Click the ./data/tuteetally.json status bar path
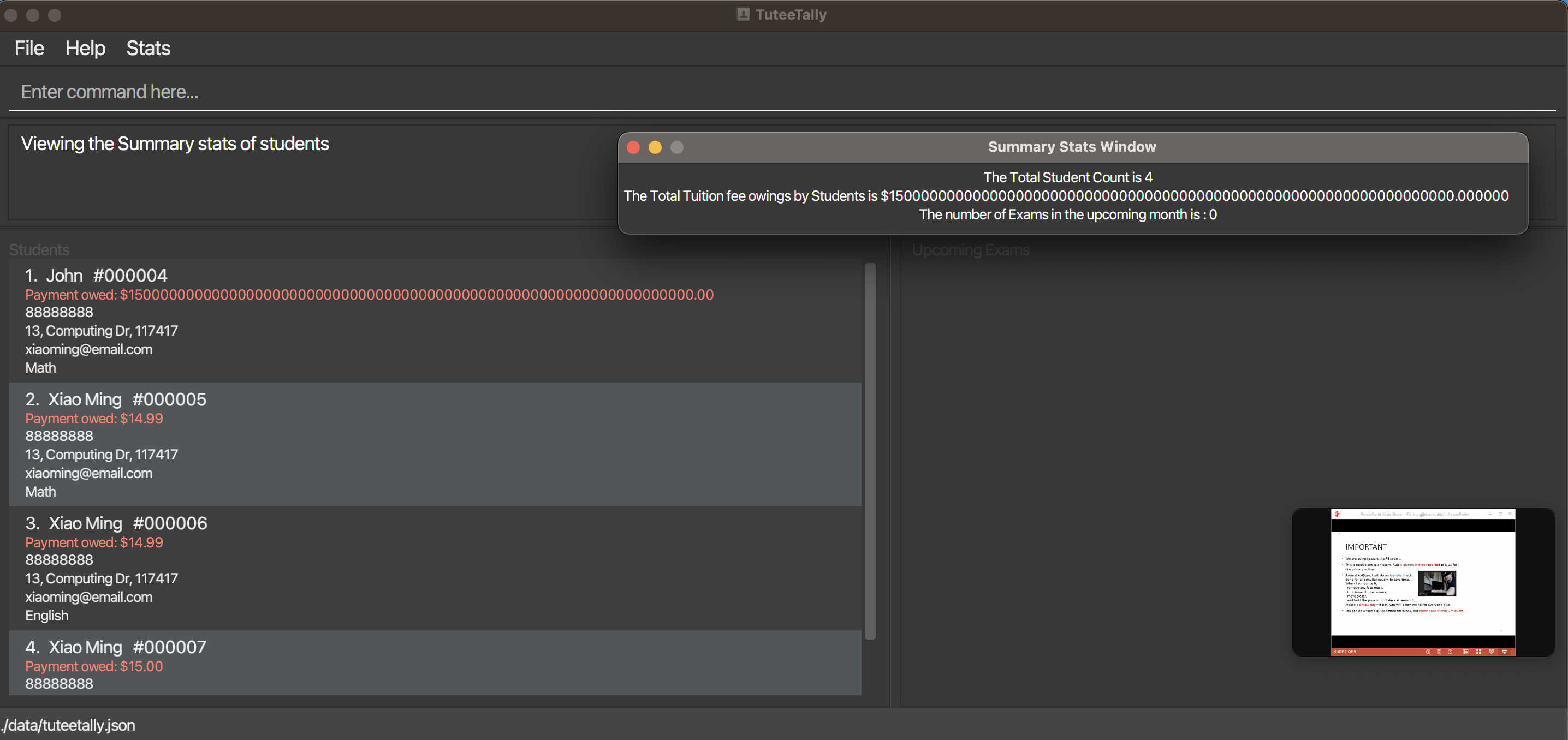The image size is (1568, 740). click(68, 725)
